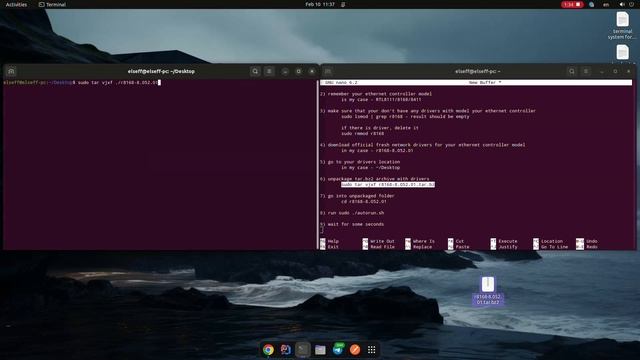
Task: Click the 'cd r8168-8.052.01' line
Action: point(364,202)
